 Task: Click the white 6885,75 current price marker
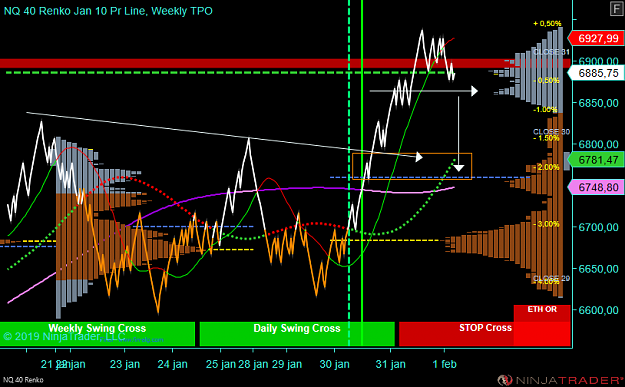point(596,73)
